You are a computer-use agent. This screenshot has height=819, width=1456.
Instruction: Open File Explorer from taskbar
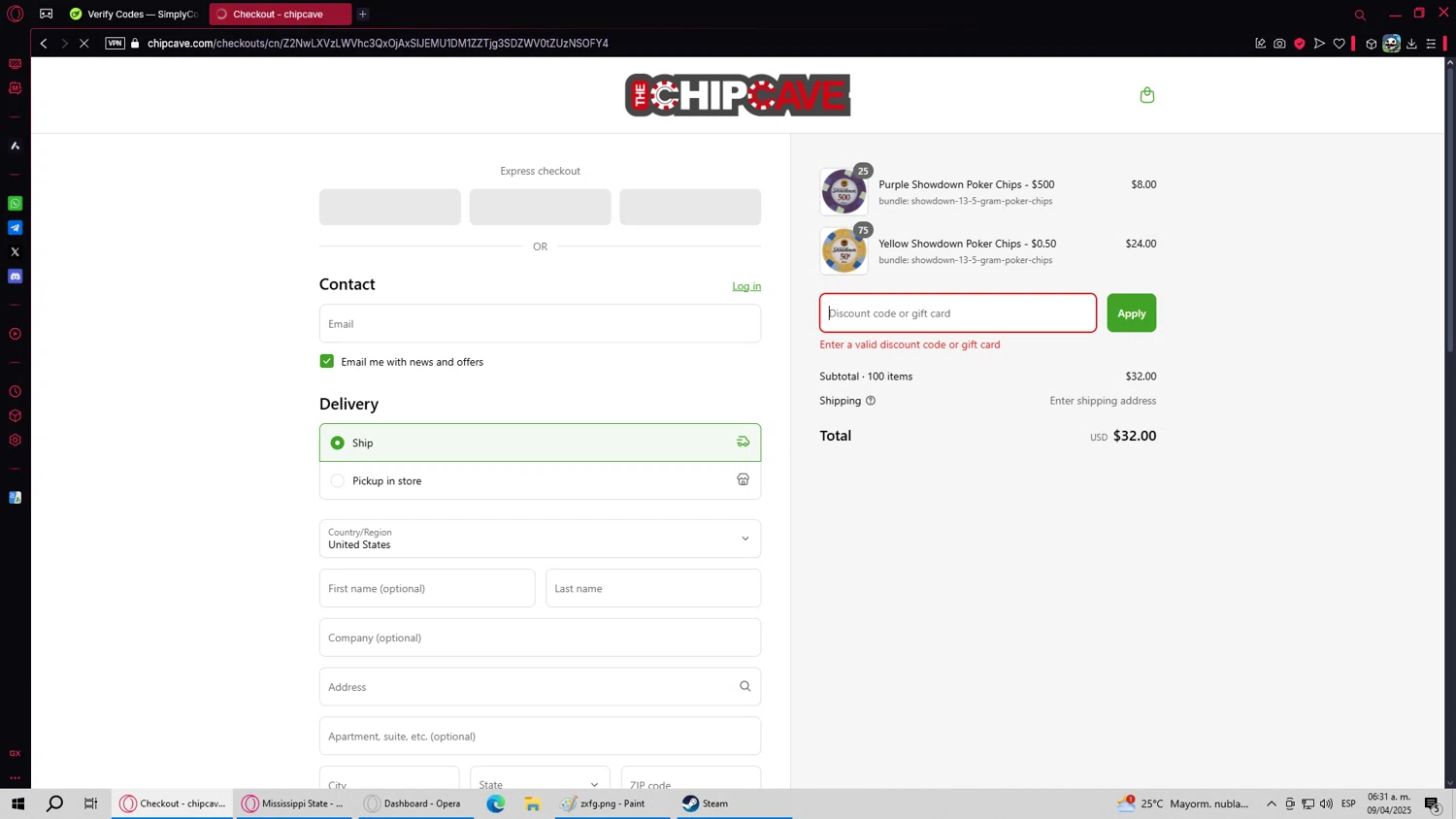(x=532, y=803)
